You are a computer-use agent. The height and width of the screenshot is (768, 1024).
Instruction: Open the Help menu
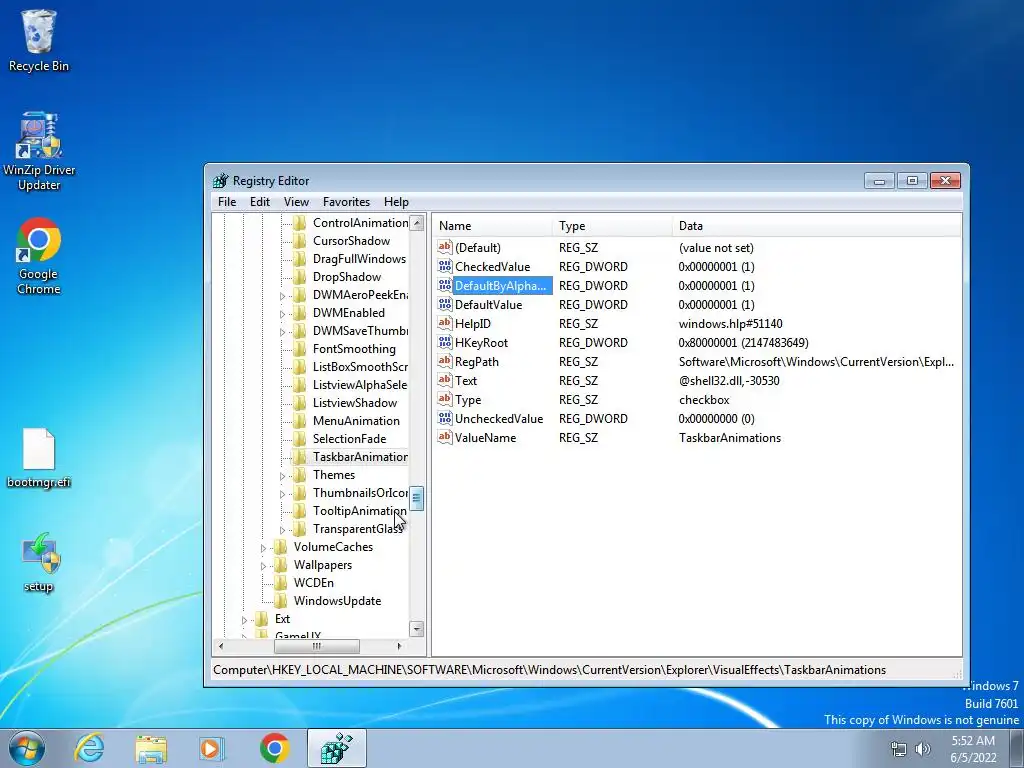(396, 202)
